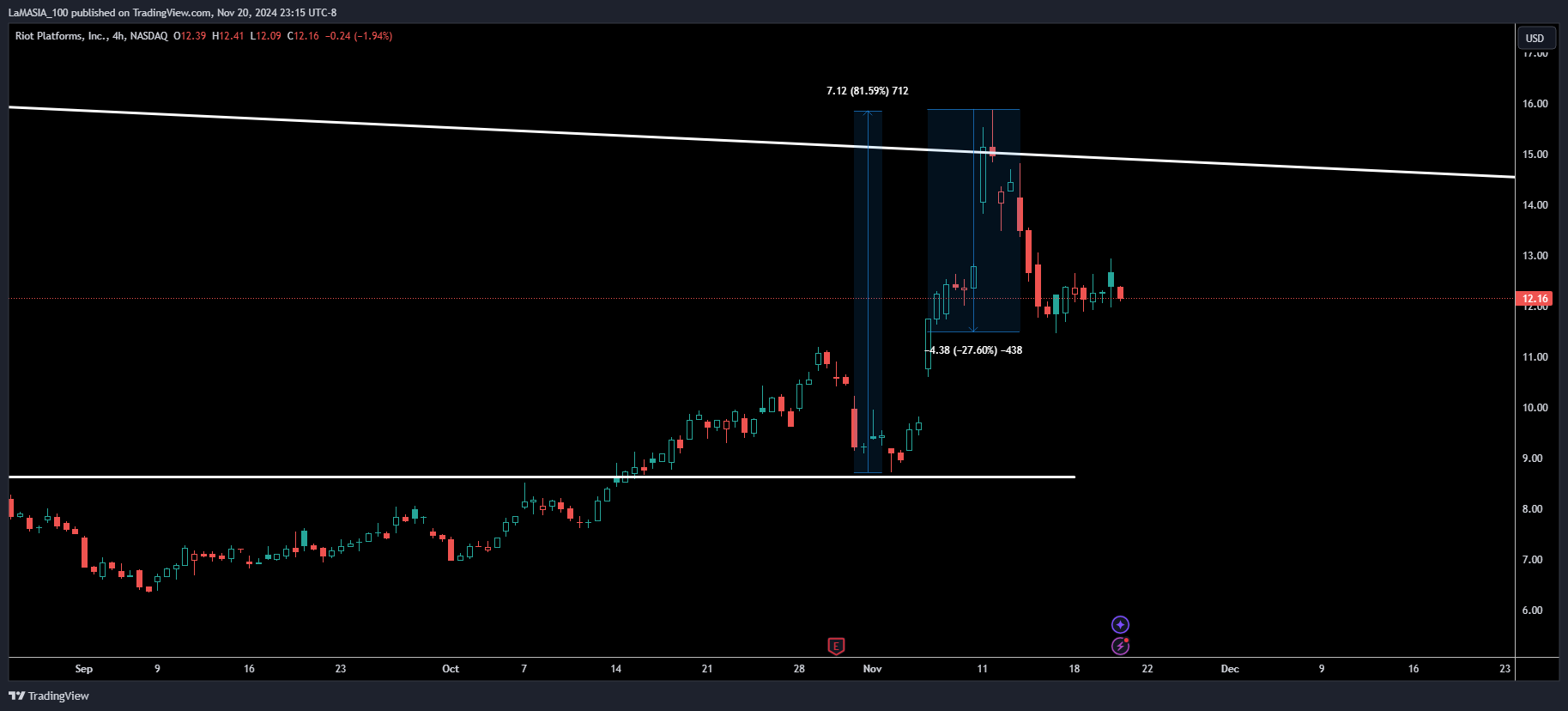Click the Oct label on time axis
This screenshot has height=711, width=1568.
pyautogui.click(x=451, y=669)
